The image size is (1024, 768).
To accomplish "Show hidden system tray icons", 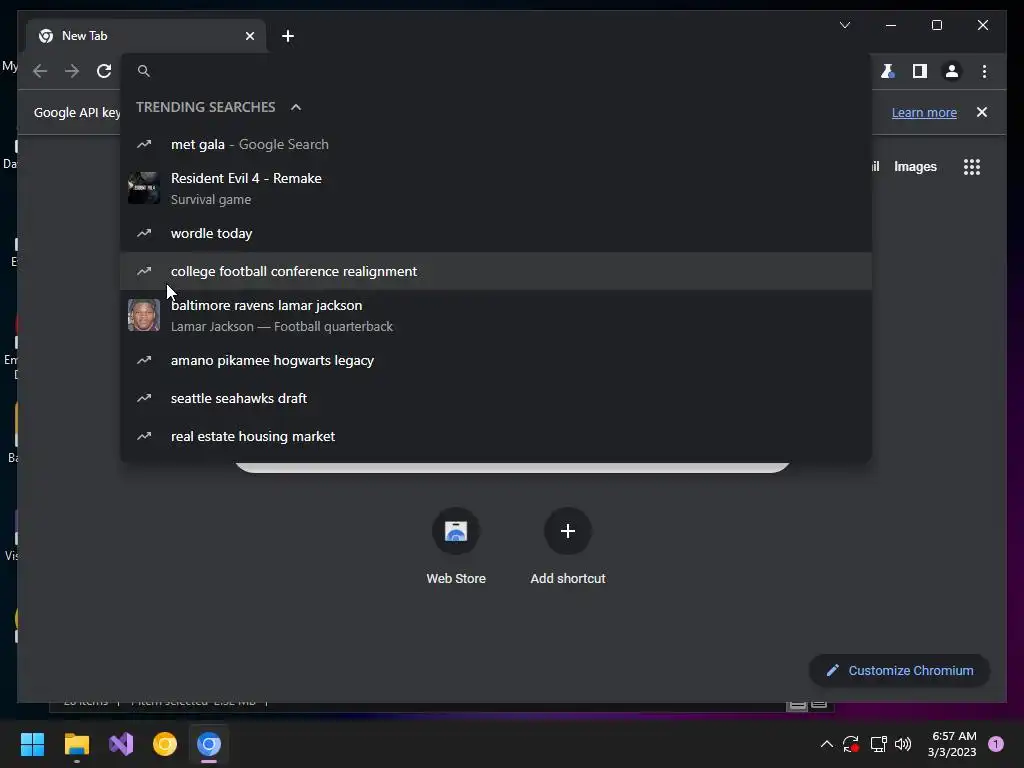I will point(826,744).
